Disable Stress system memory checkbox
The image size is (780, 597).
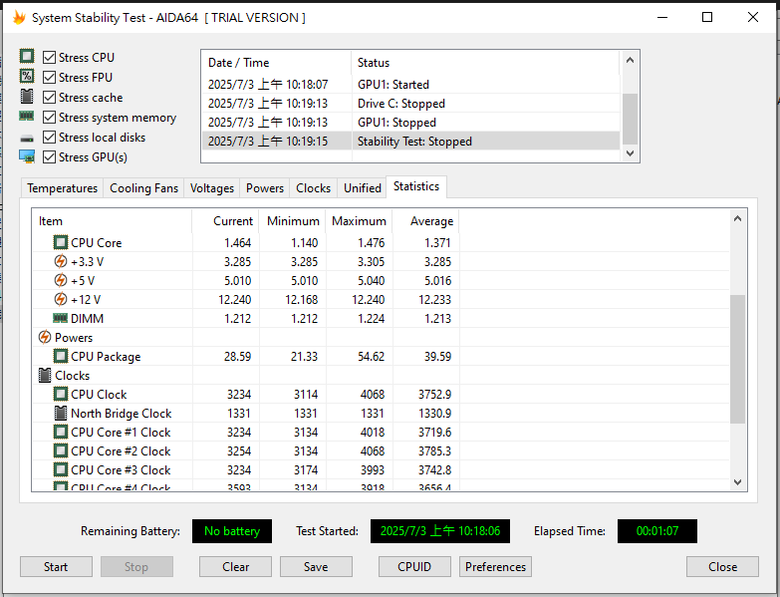(49, 117)
